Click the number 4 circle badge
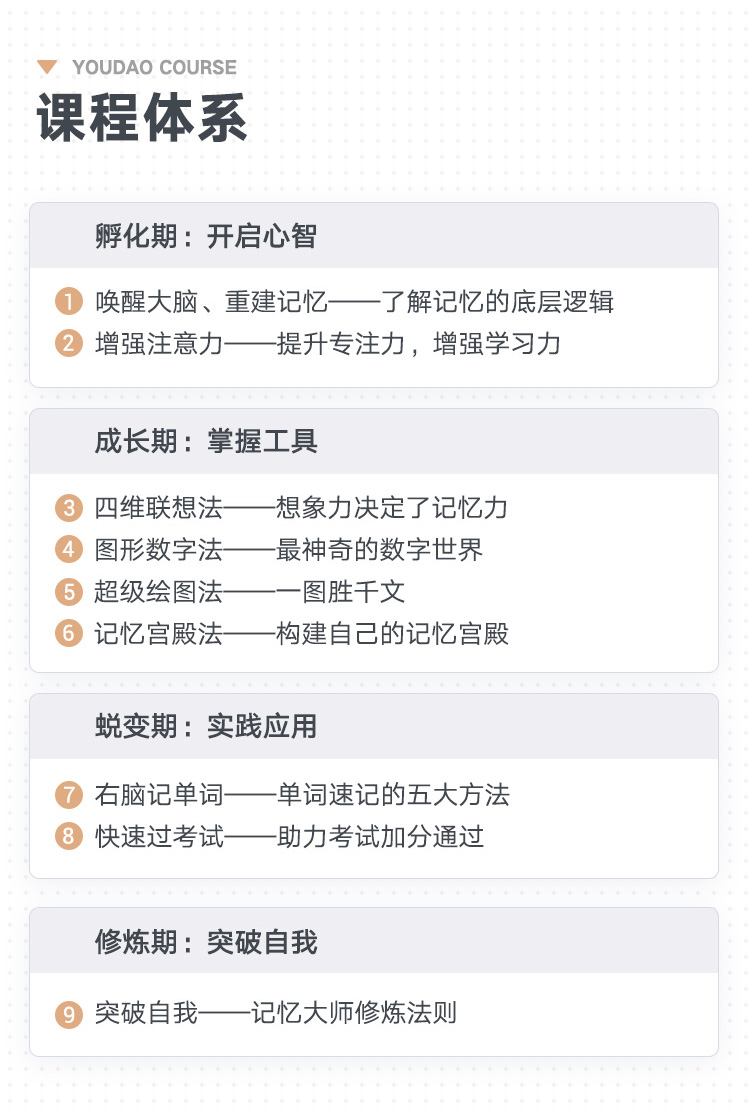The image size is (750, 1115). point(68,549)
